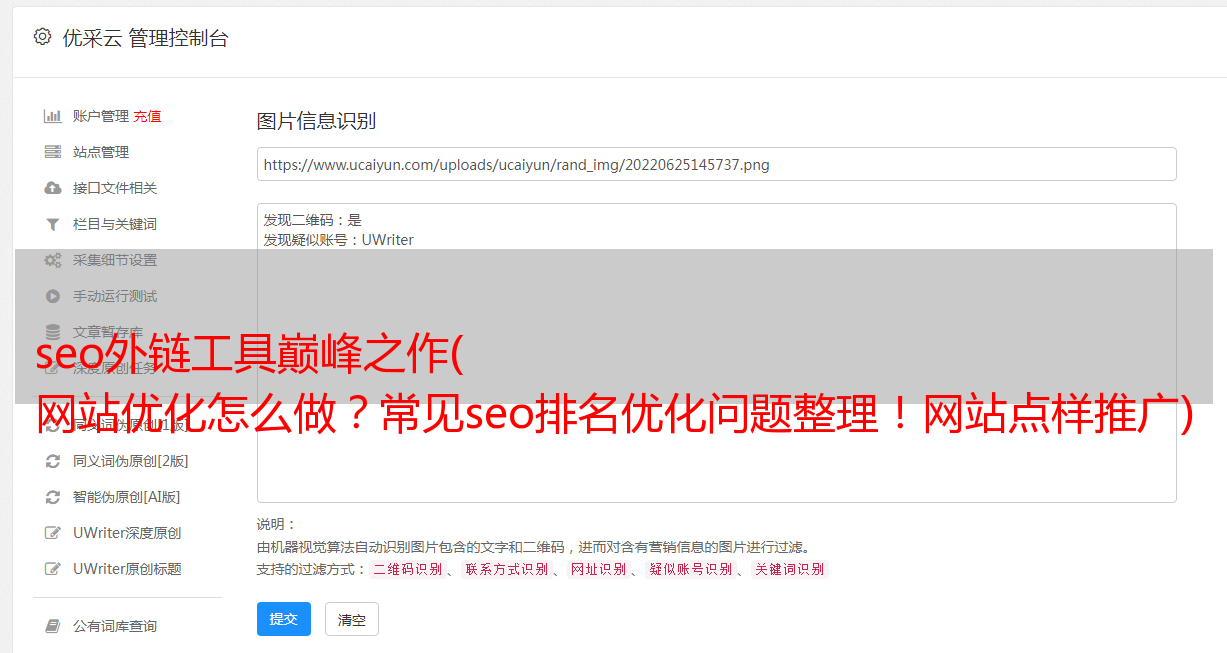
Task: Open 账户管理 in the sidebar
Action: point(101,116)
